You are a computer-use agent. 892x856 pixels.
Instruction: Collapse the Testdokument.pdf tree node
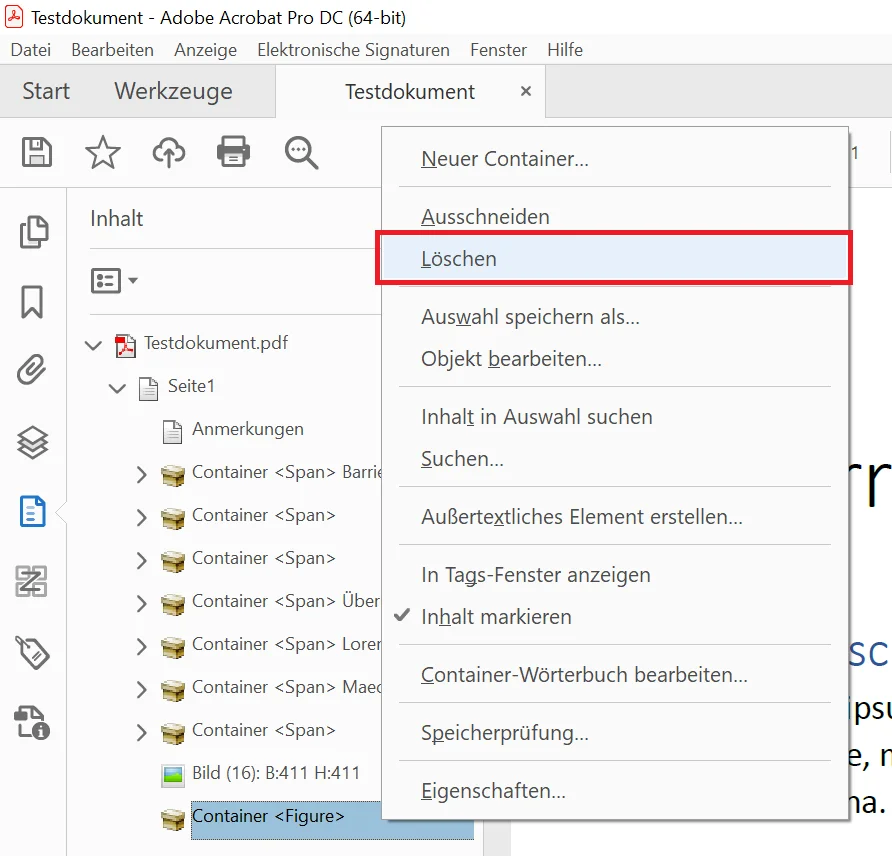click(94, 345)
